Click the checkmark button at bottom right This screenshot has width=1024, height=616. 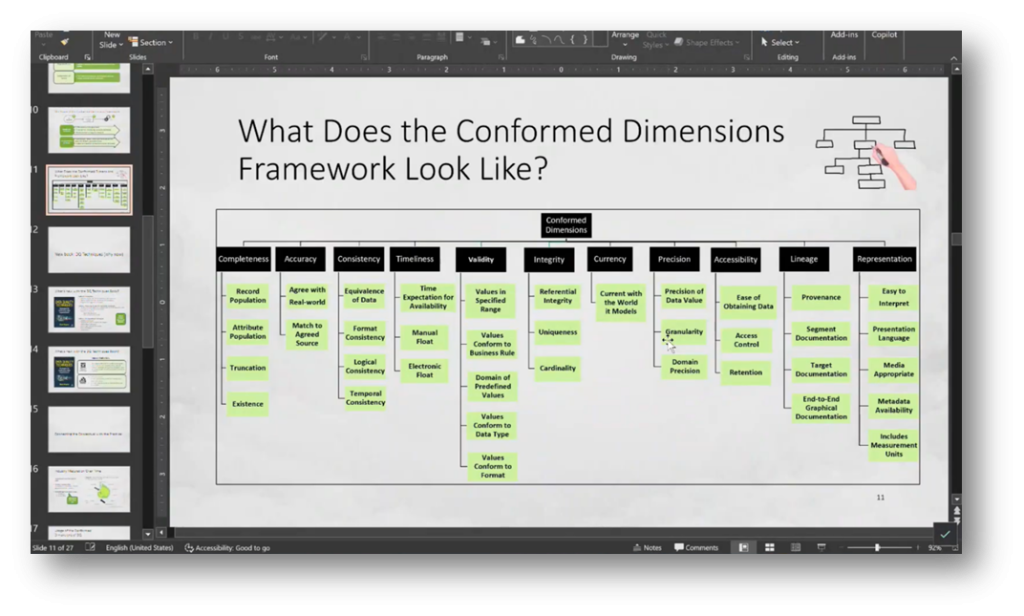pyautogui.click(x=945, y=534)
